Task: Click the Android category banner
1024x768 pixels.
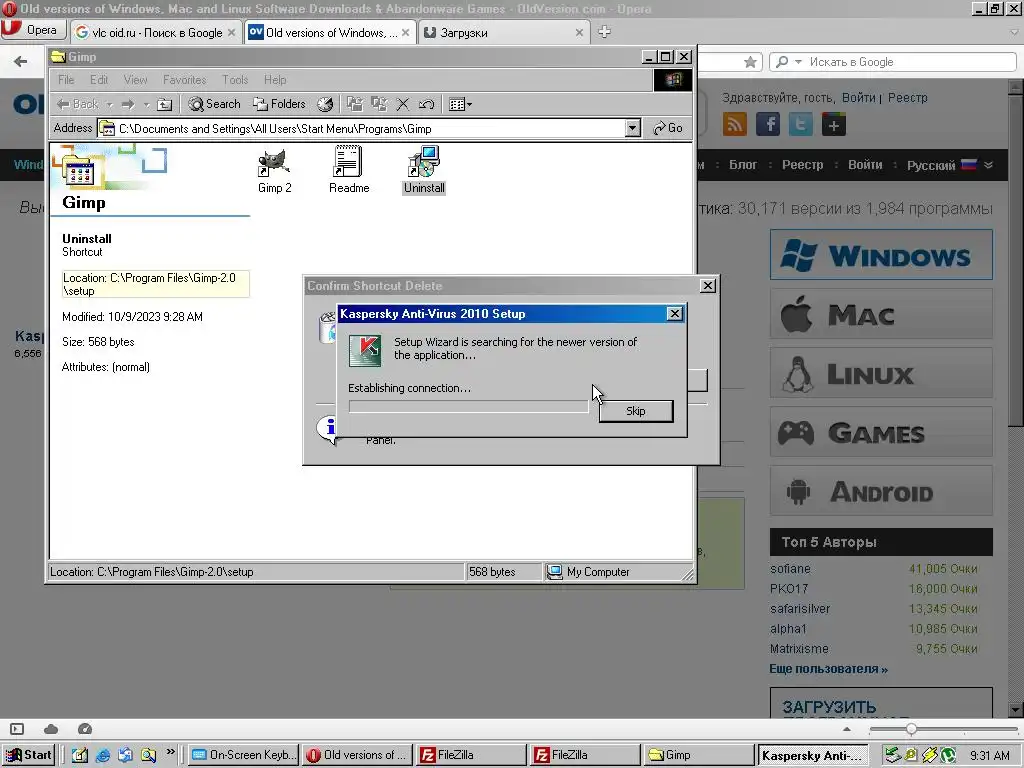Action: coord(881,491)
